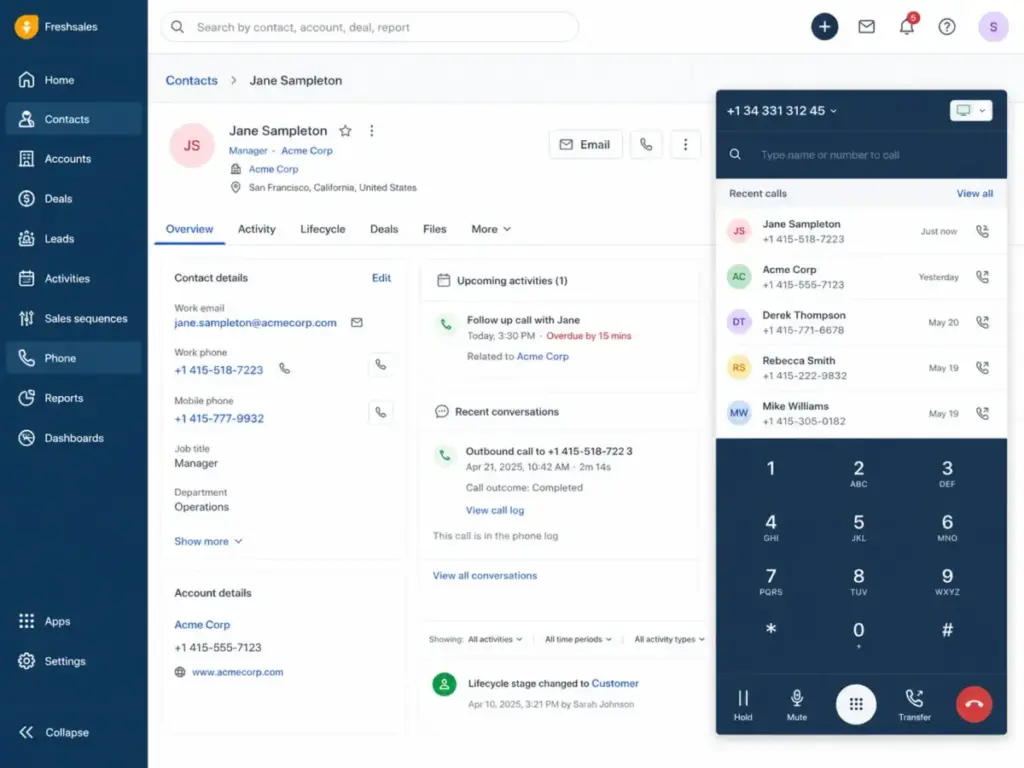The image size is (1024, 768).
Task: Click the phone call button beside Email
Action: 646,144
